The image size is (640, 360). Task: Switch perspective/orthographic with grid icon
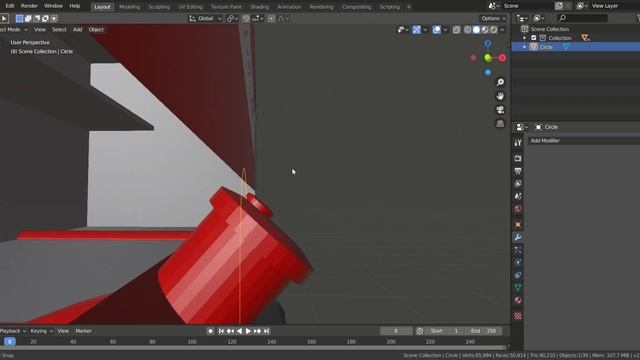pyautogui.click(x=500, y=123)
